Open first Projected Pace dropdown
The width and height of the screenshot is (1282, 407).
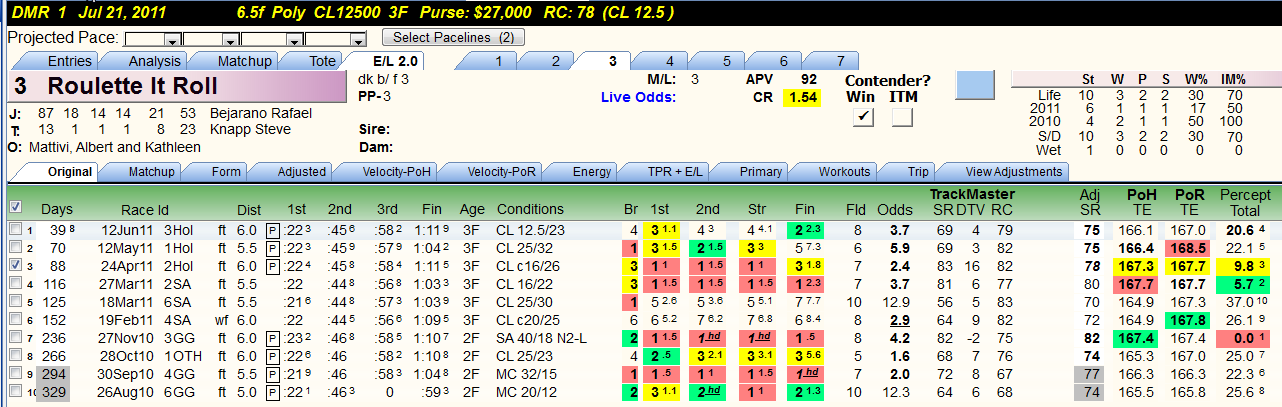coord(172,40)
